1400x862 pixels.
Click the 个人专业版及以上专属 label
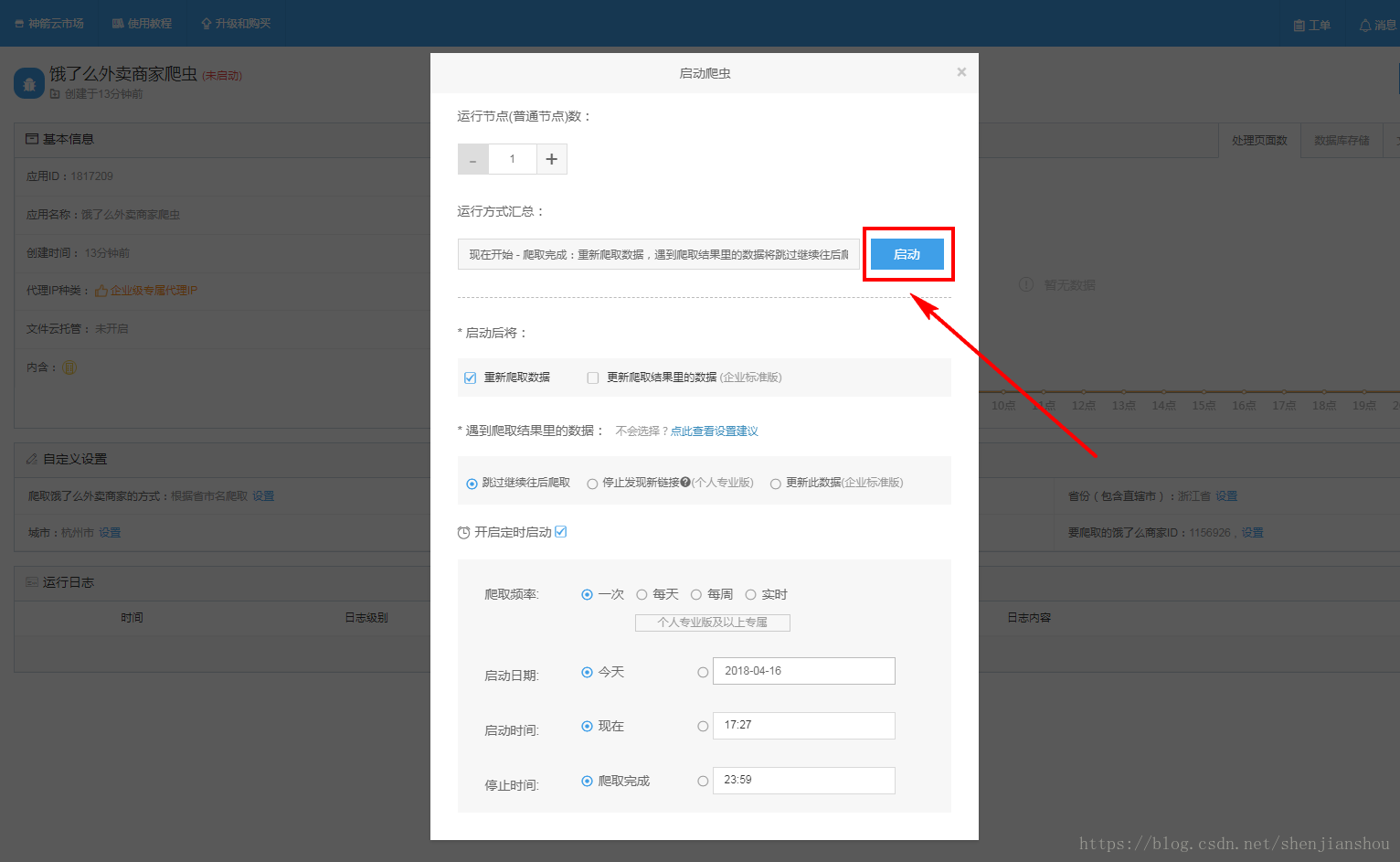(713, 623)
